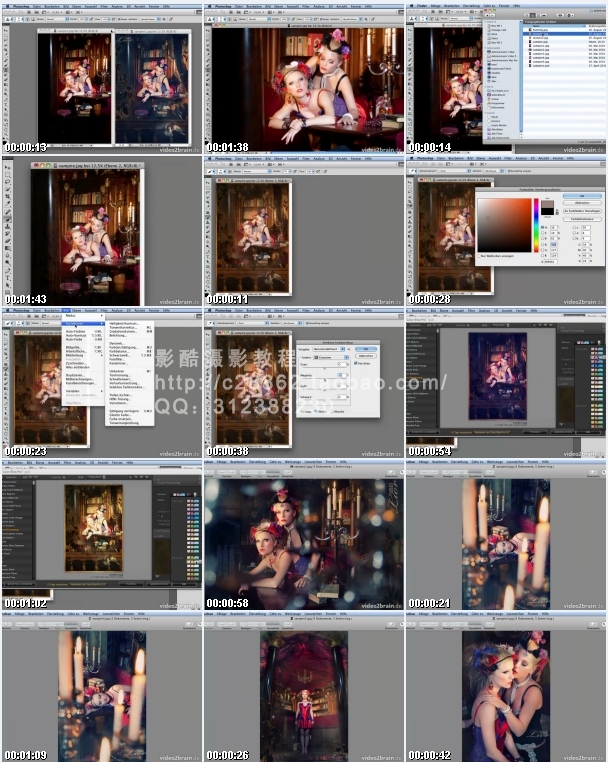608x762 pixels.
Task: Click Apple menu icon in the 00:00:28 frame
Action: (x=409, y=158)
